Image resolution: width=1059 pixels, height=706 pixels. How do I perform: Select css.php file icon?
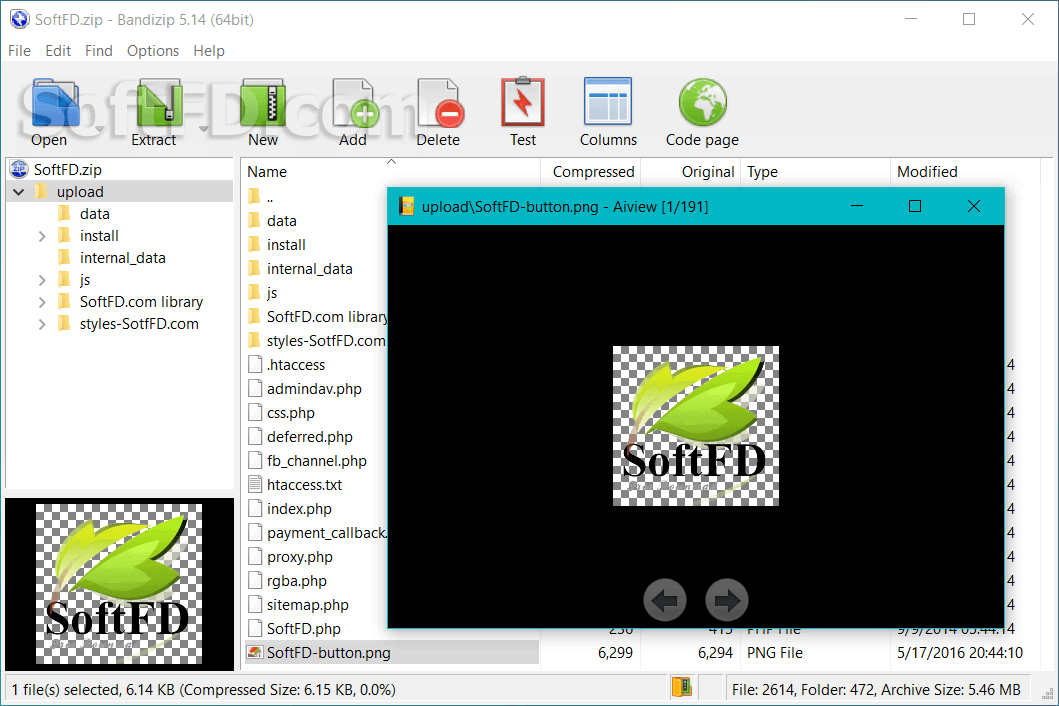click(255, 413)
